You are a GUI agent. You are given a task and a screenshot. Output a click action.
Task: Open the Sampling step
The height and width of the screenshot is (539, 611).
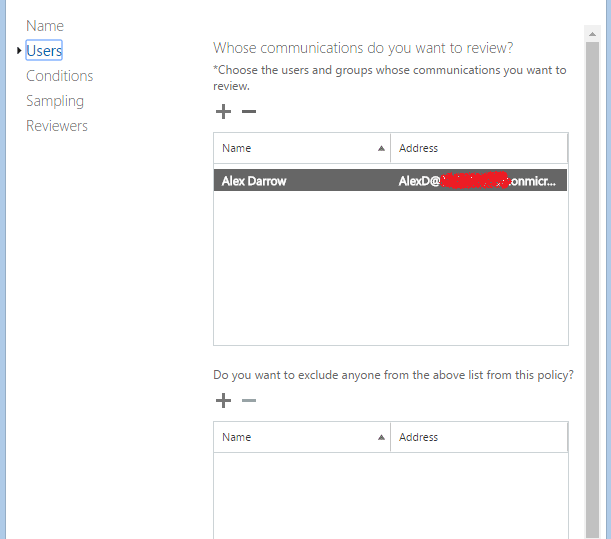[55, 101]
